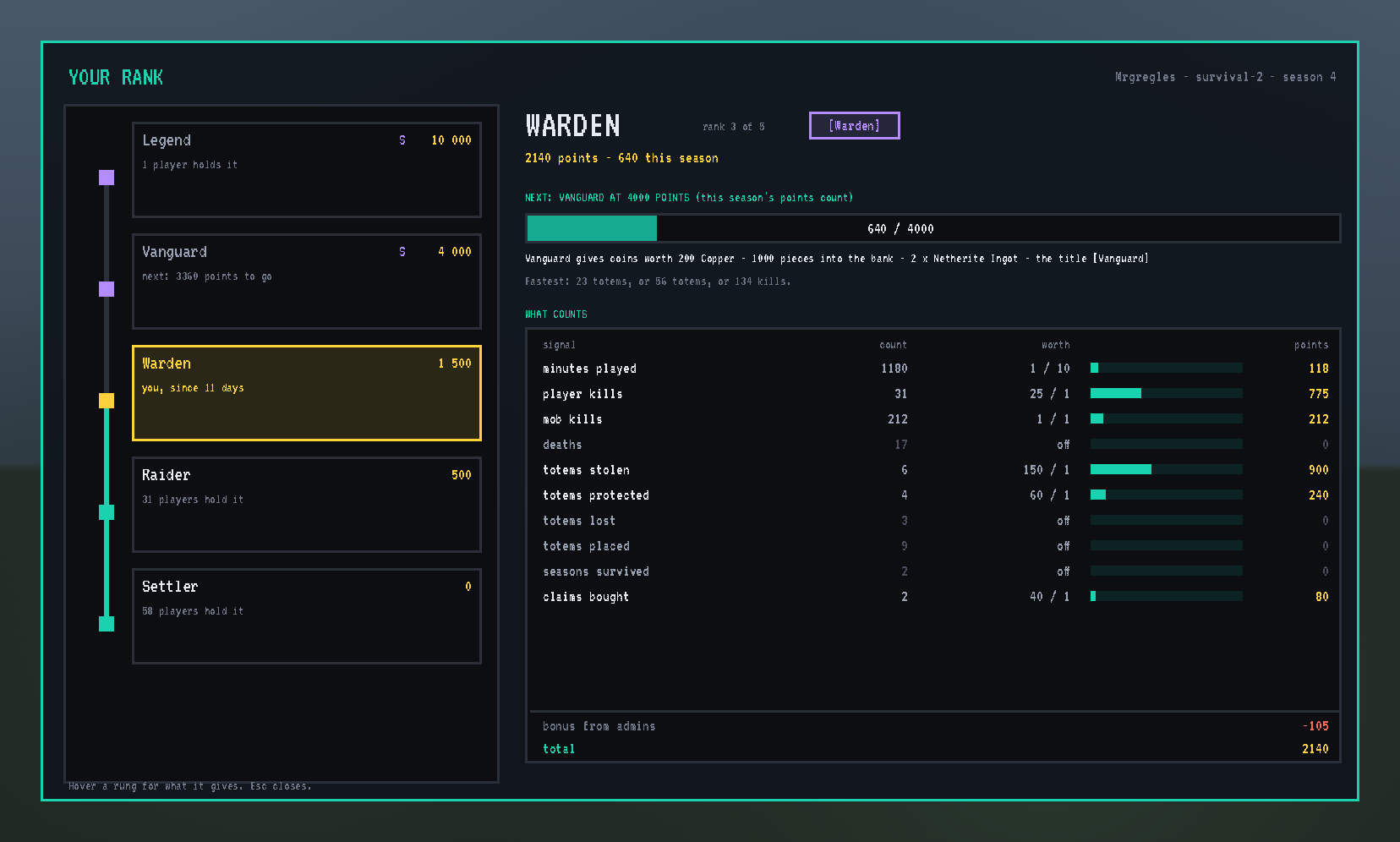Click the season symbol on Vanguard card
The width and height of the screenshot is (1400, 842).
[x=402, y=252]
